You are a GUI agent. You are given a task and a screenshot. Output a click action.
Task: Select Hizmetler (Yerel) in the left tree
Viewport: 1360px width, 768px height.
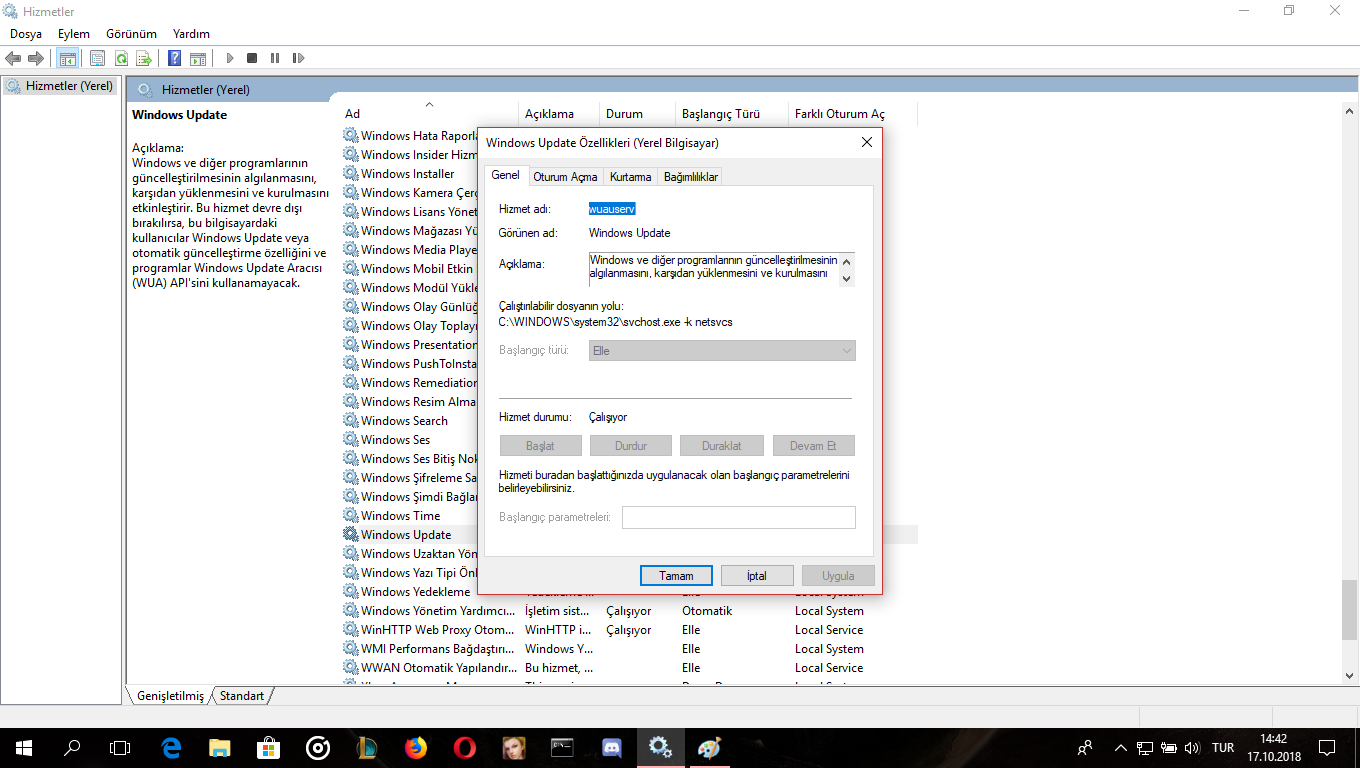61,86
